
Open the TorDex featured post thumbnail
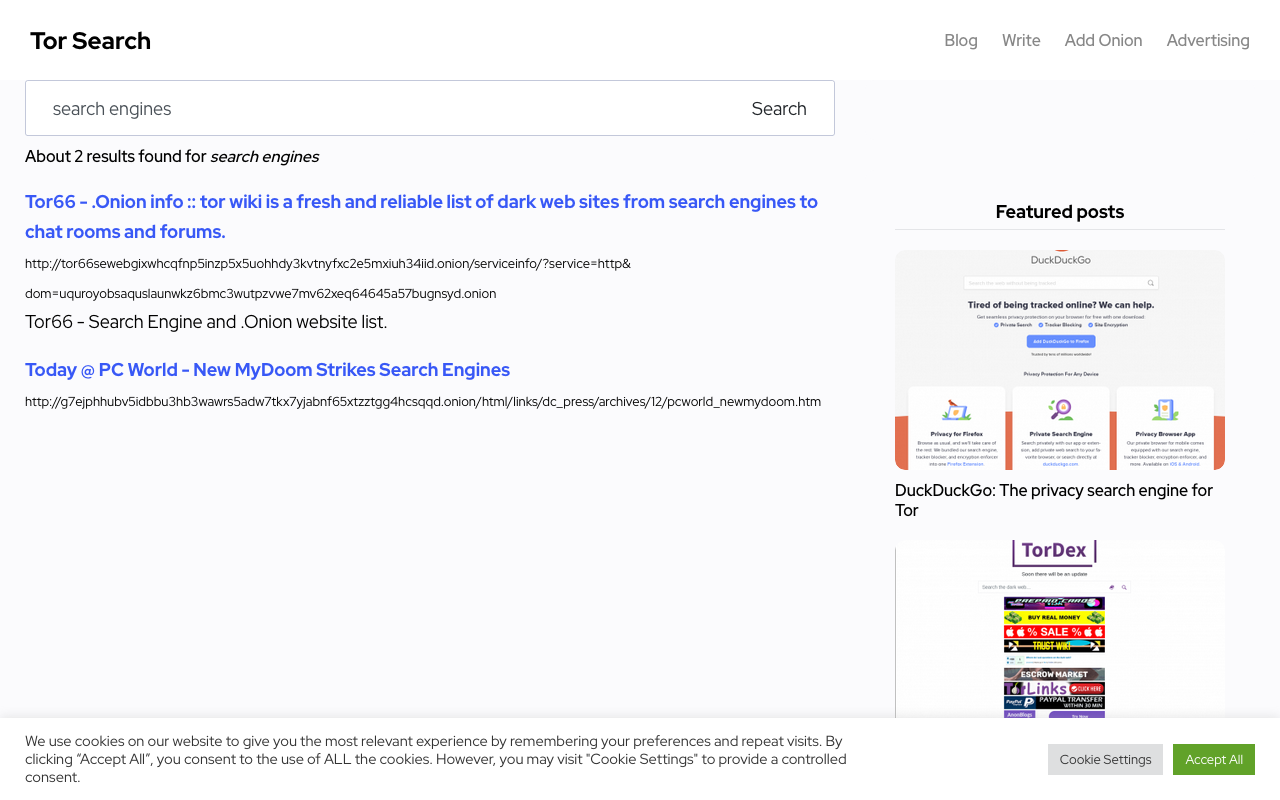coord(1059,628)
